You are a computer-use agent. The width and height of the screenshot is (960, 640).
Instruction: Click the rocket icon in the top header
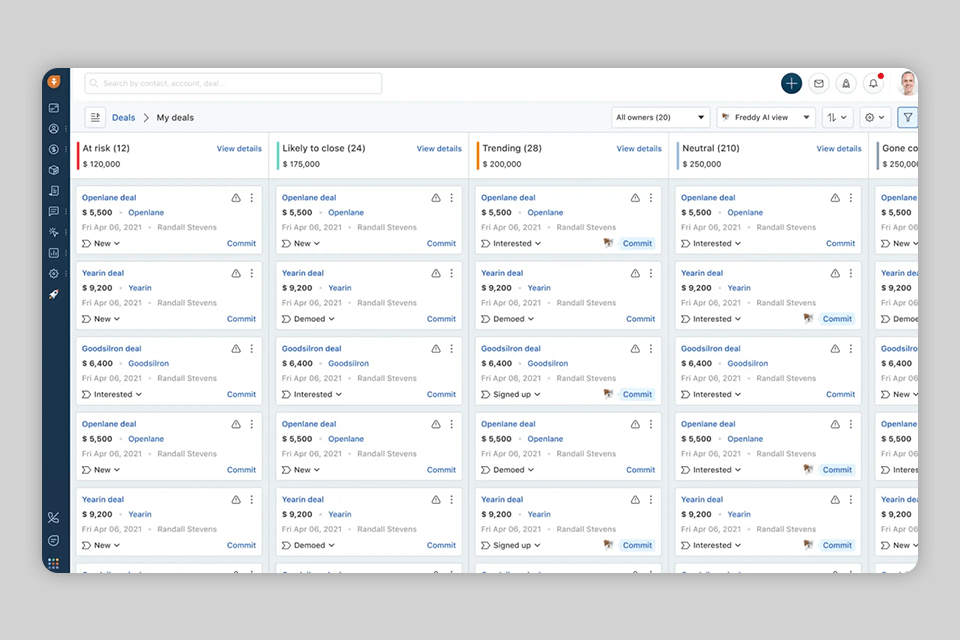(846, 83)
